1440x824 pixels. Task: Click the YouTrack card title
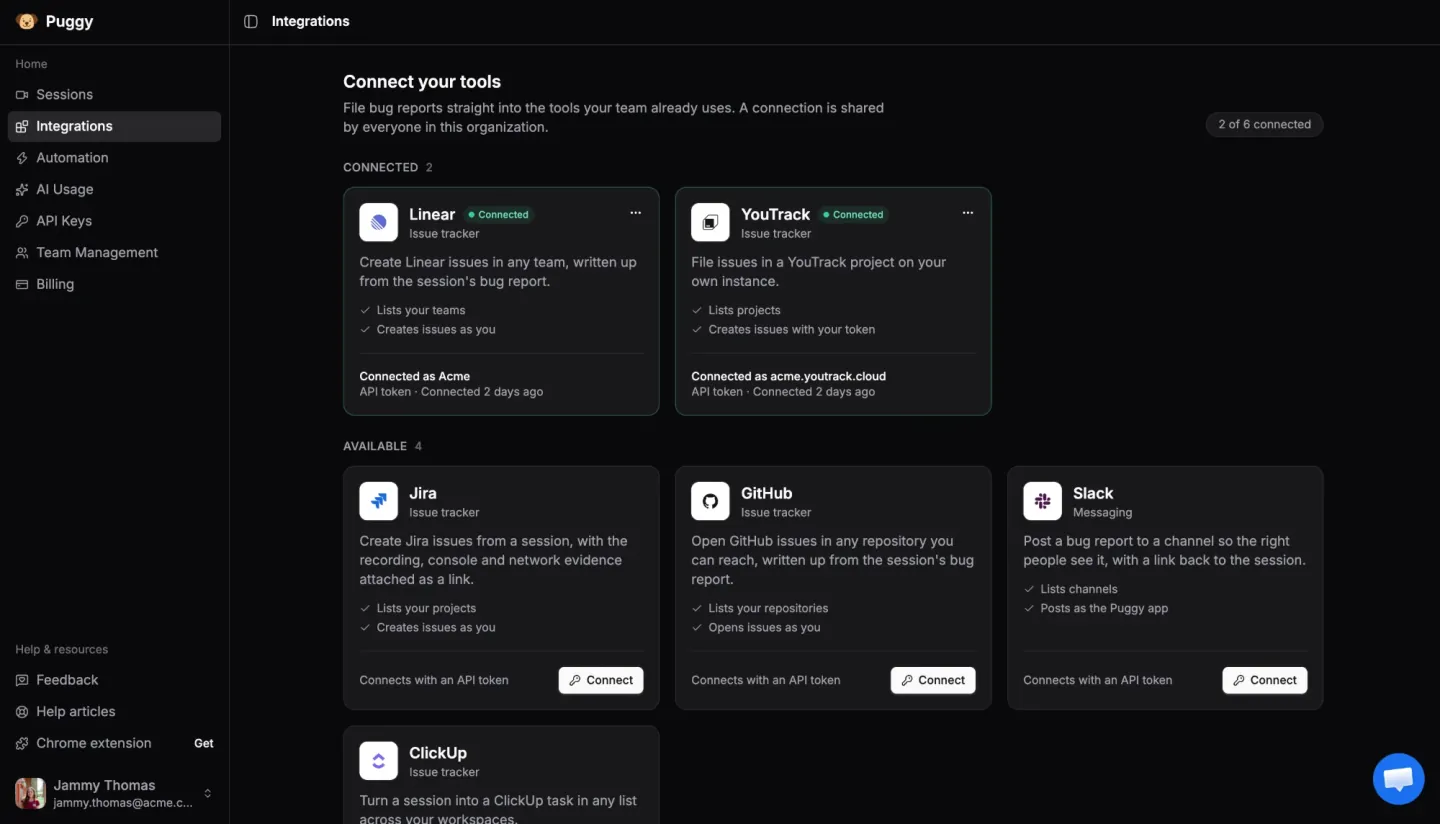point(775,214)
